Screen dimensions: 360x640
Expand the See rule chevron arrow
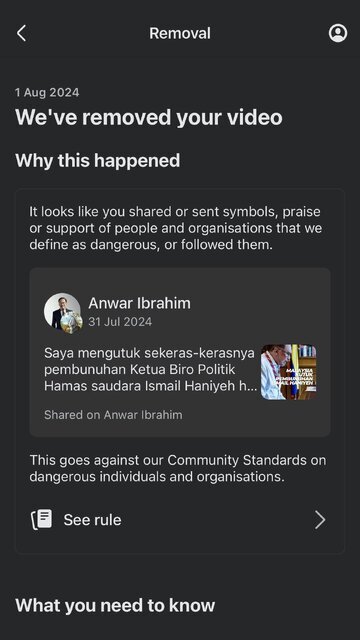coord(320,520)
